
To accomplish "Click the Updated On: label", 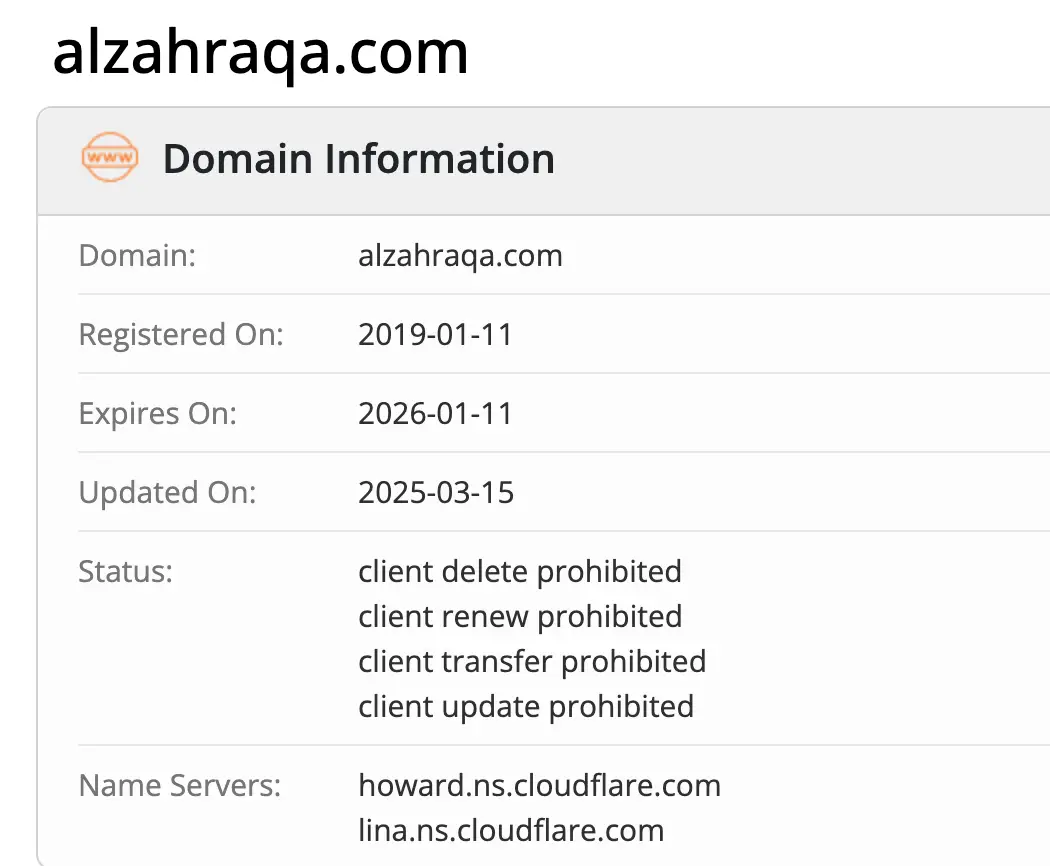I will (x=167, y=493).
